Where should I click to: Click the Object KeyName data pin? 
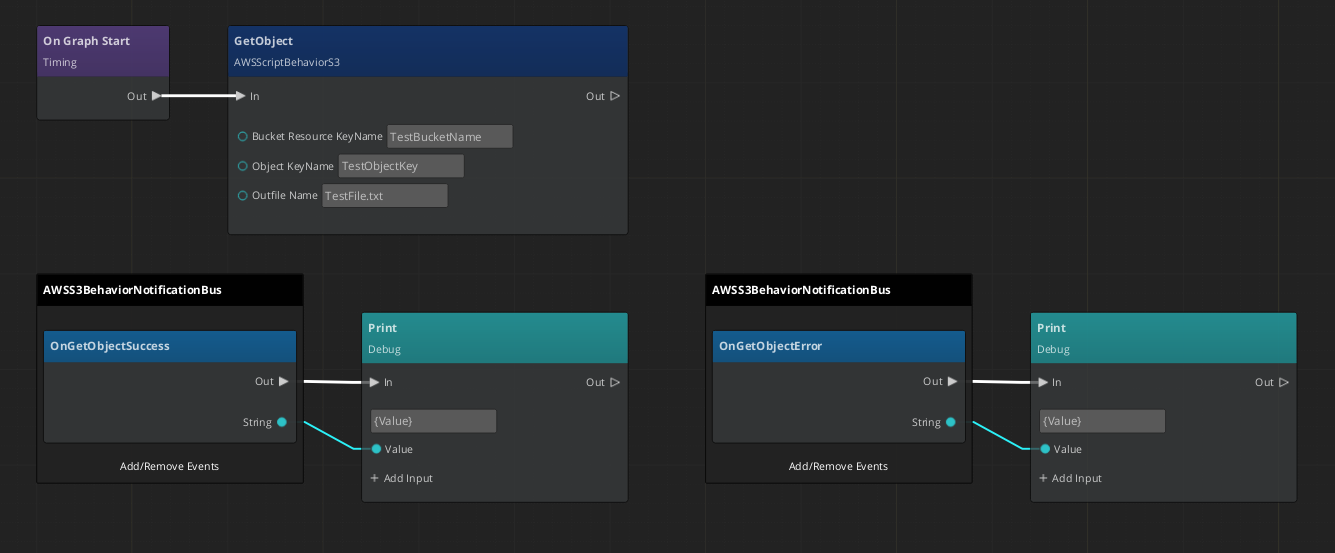pyautogui.click(x=243, y=166)
